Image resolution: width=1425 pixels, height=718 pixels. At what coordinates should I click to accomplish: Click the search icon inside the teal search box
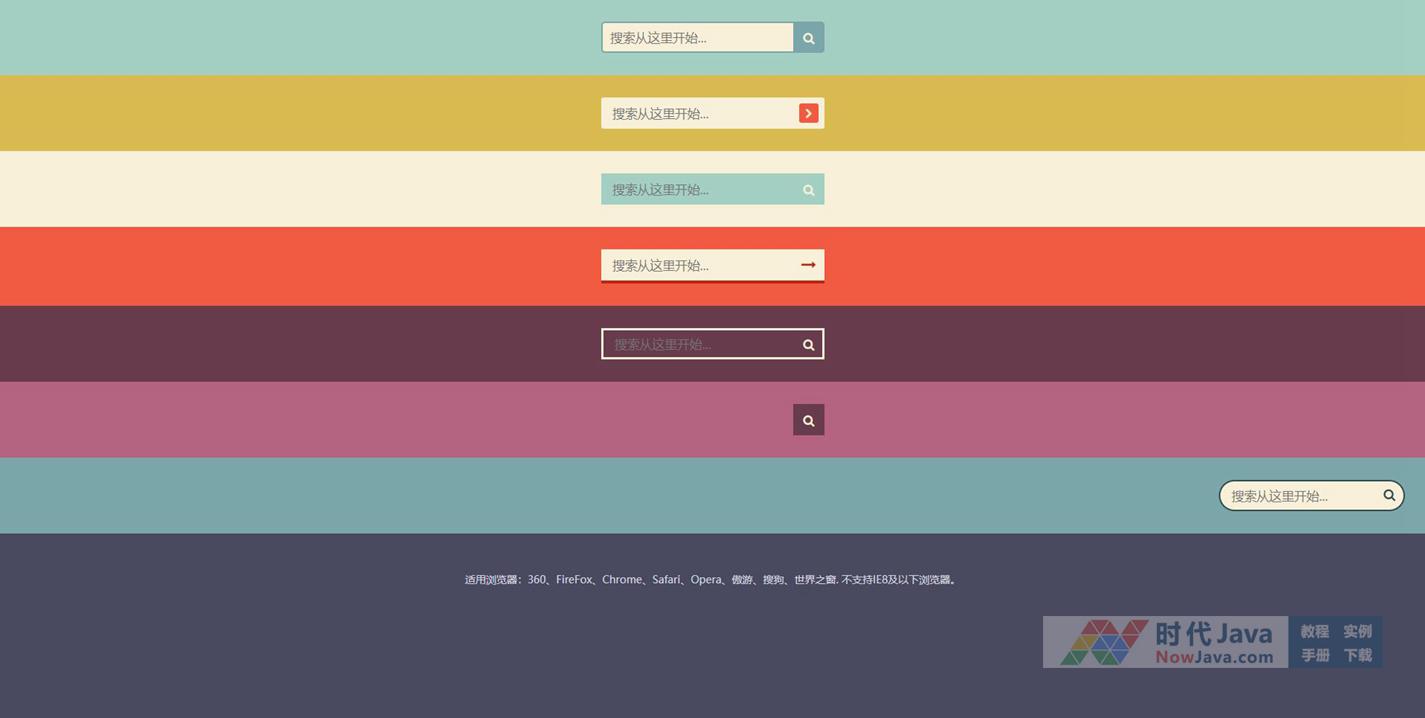[x=808, y=190]
